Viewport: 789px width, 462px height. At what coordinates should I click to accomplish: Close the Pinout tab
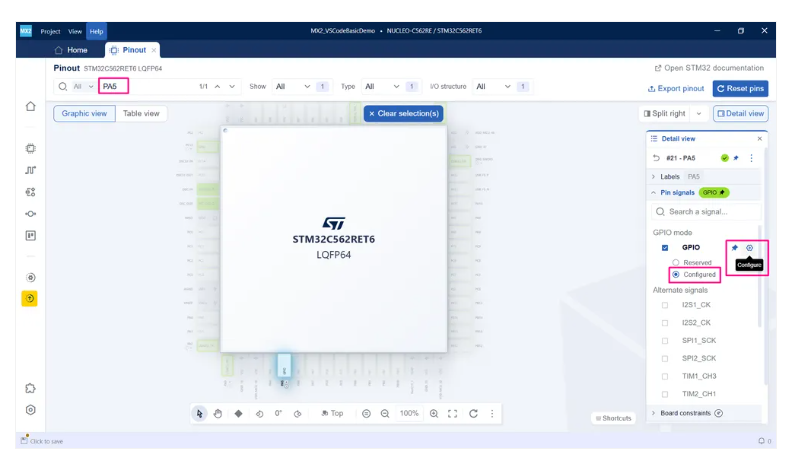153,50
